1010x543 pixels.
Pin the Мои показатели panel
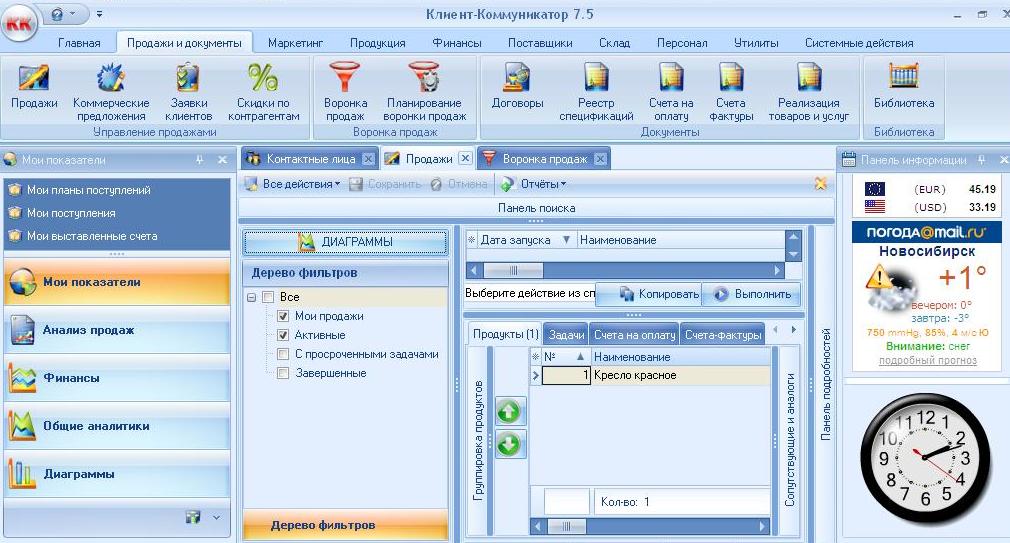click(200, 159)
